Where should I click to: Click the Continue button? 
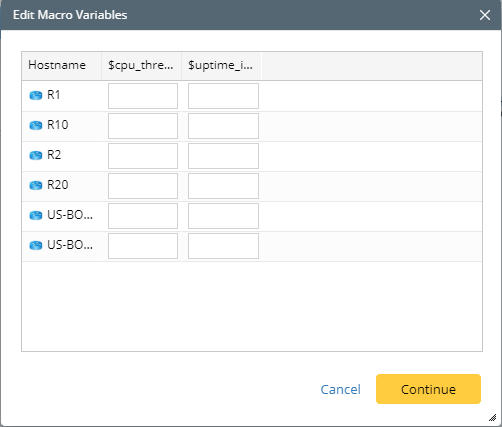pos(428,389)
